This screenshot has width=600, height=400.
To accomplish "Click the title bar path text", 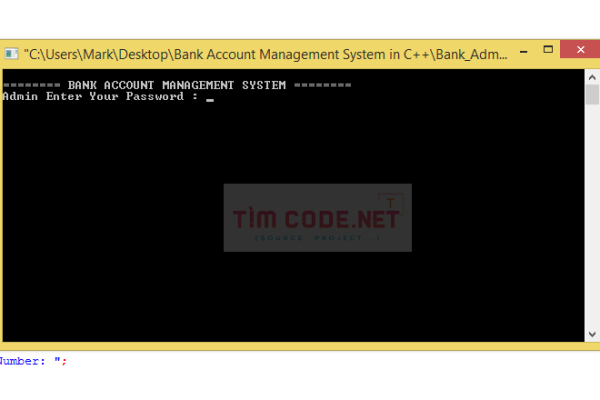I will [x=266, y=54].
